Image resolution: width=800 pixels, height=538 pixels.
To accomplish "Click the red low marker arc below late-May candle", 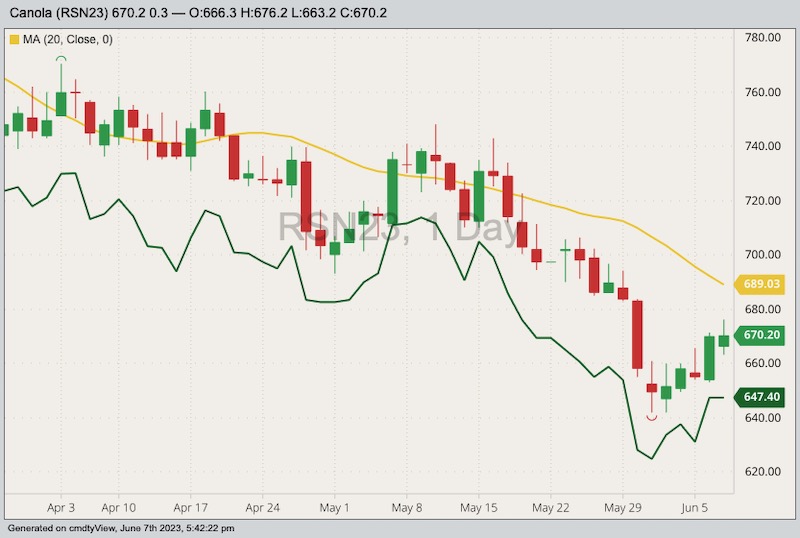I will point(652,418).
